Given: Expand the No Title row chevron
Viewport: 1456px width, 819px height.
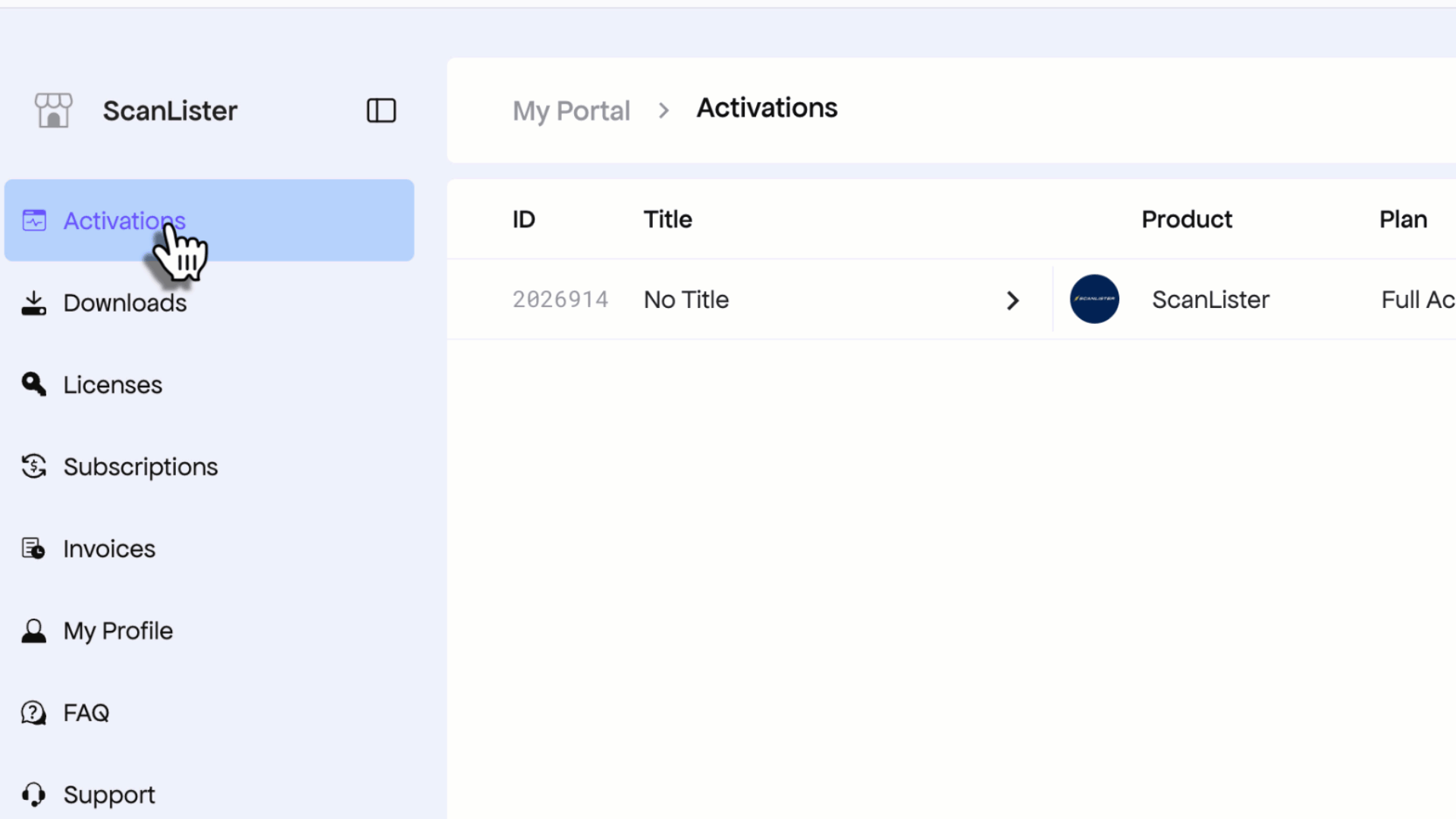Looking at the screenshot, I should tap(1012, 300).
